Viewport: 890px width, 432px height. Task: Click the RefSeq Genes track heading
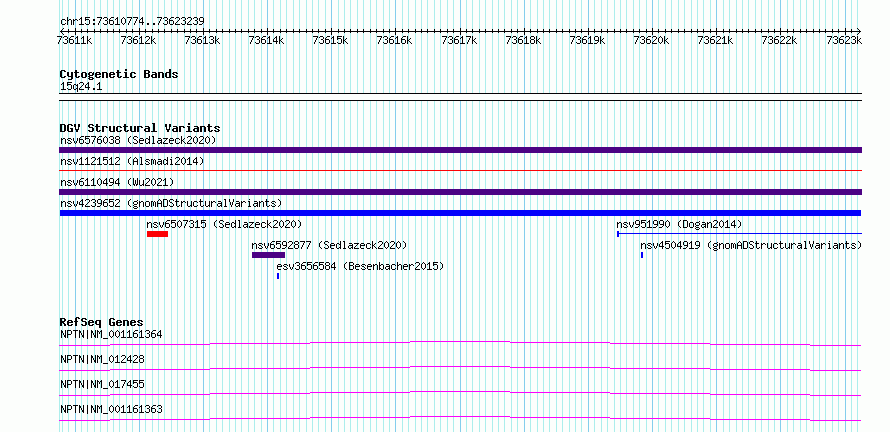102,322
